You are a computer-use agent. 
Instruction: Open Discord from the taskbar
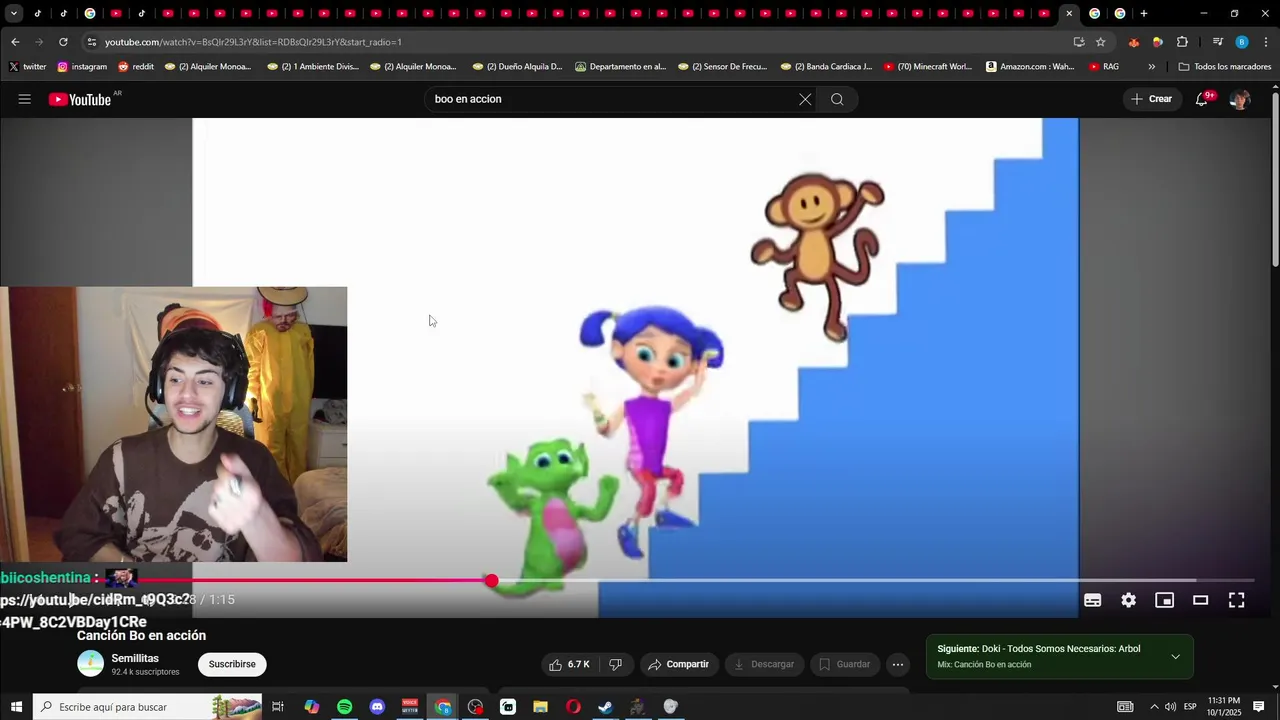[377, 707]
